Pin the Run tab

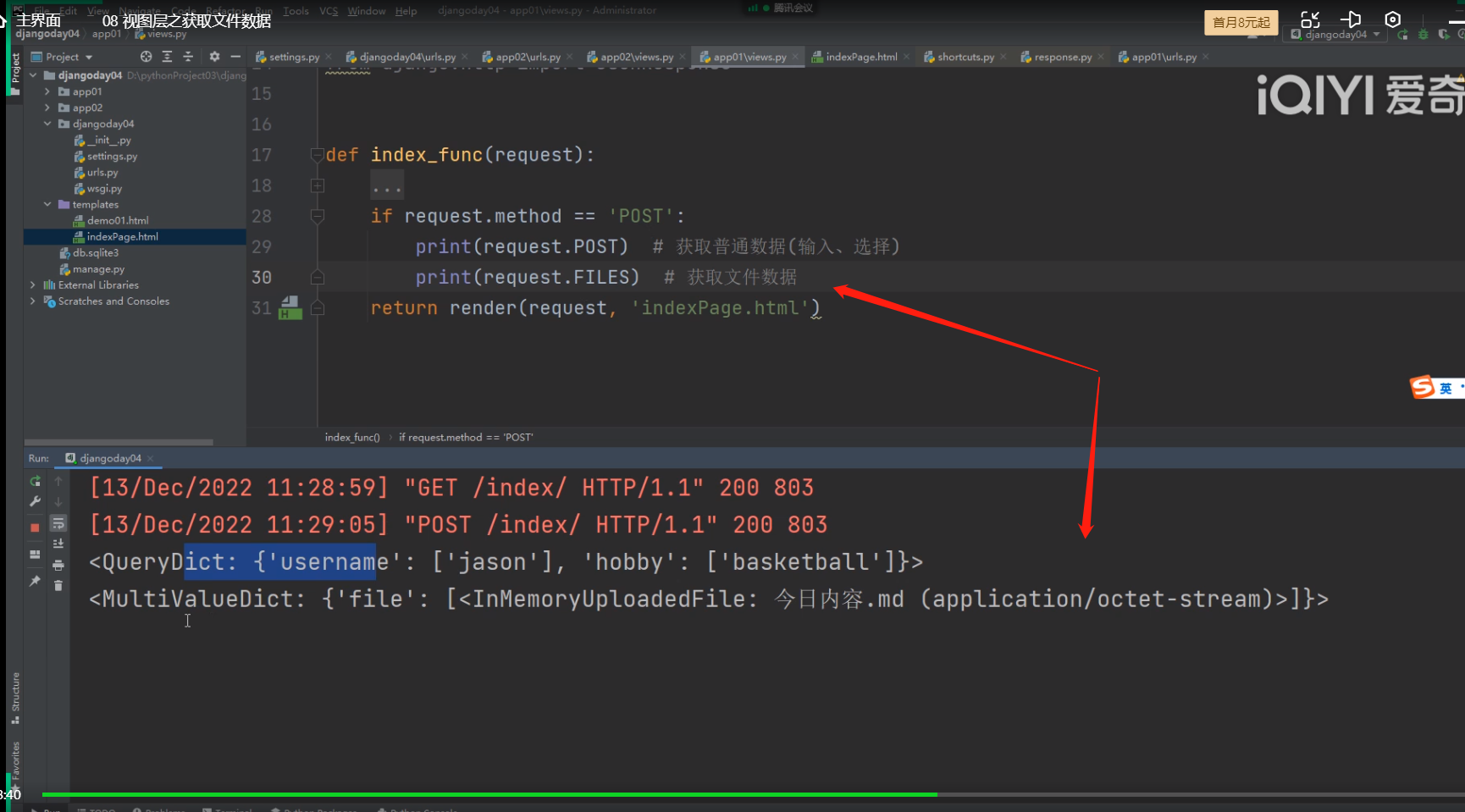pyautogui.click(x=35, y=581)
